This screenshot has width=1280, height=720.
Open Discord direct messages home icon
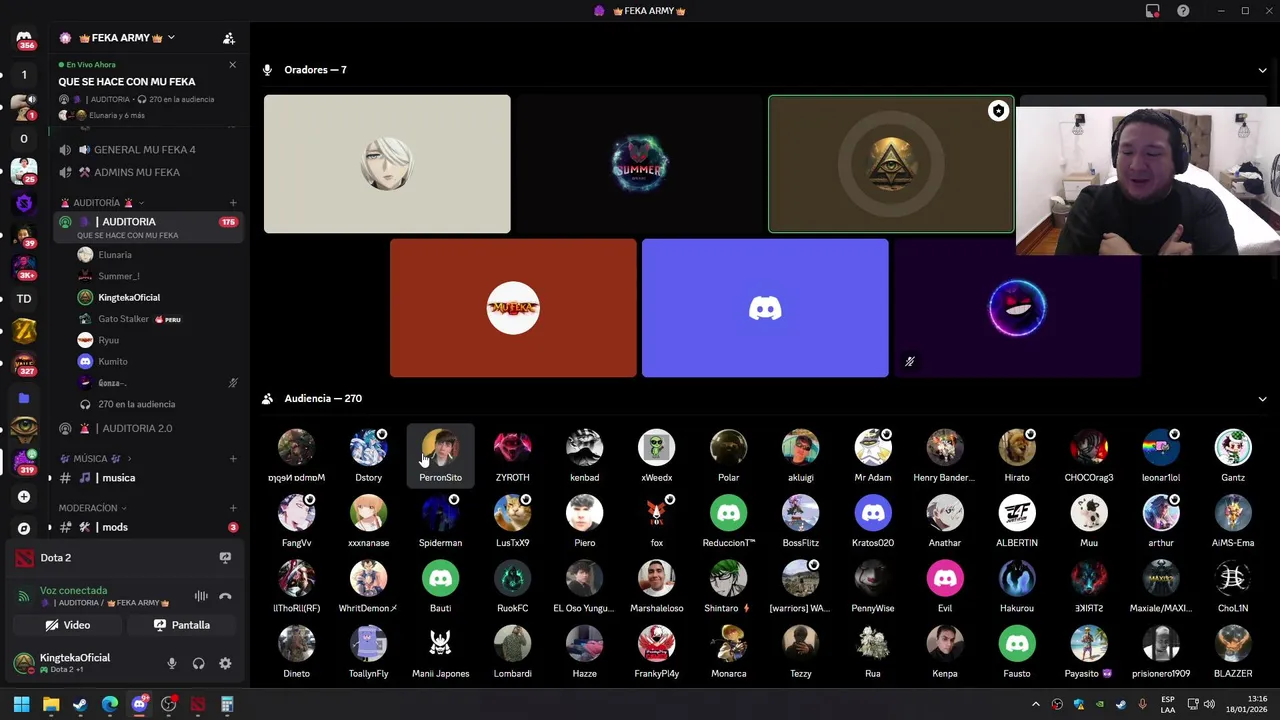[x=24, y=38]
